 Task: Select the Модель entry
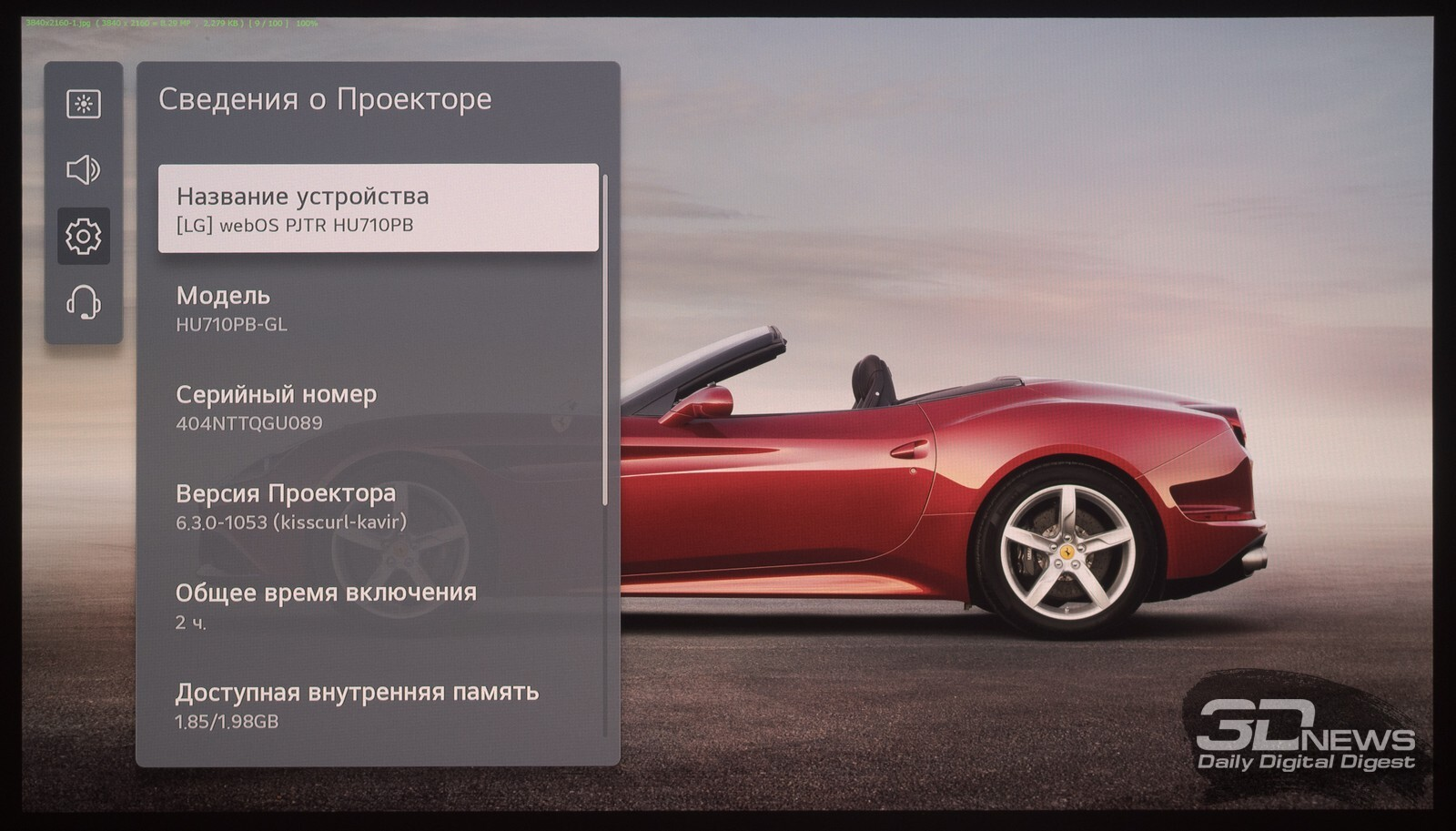[378, 309]
